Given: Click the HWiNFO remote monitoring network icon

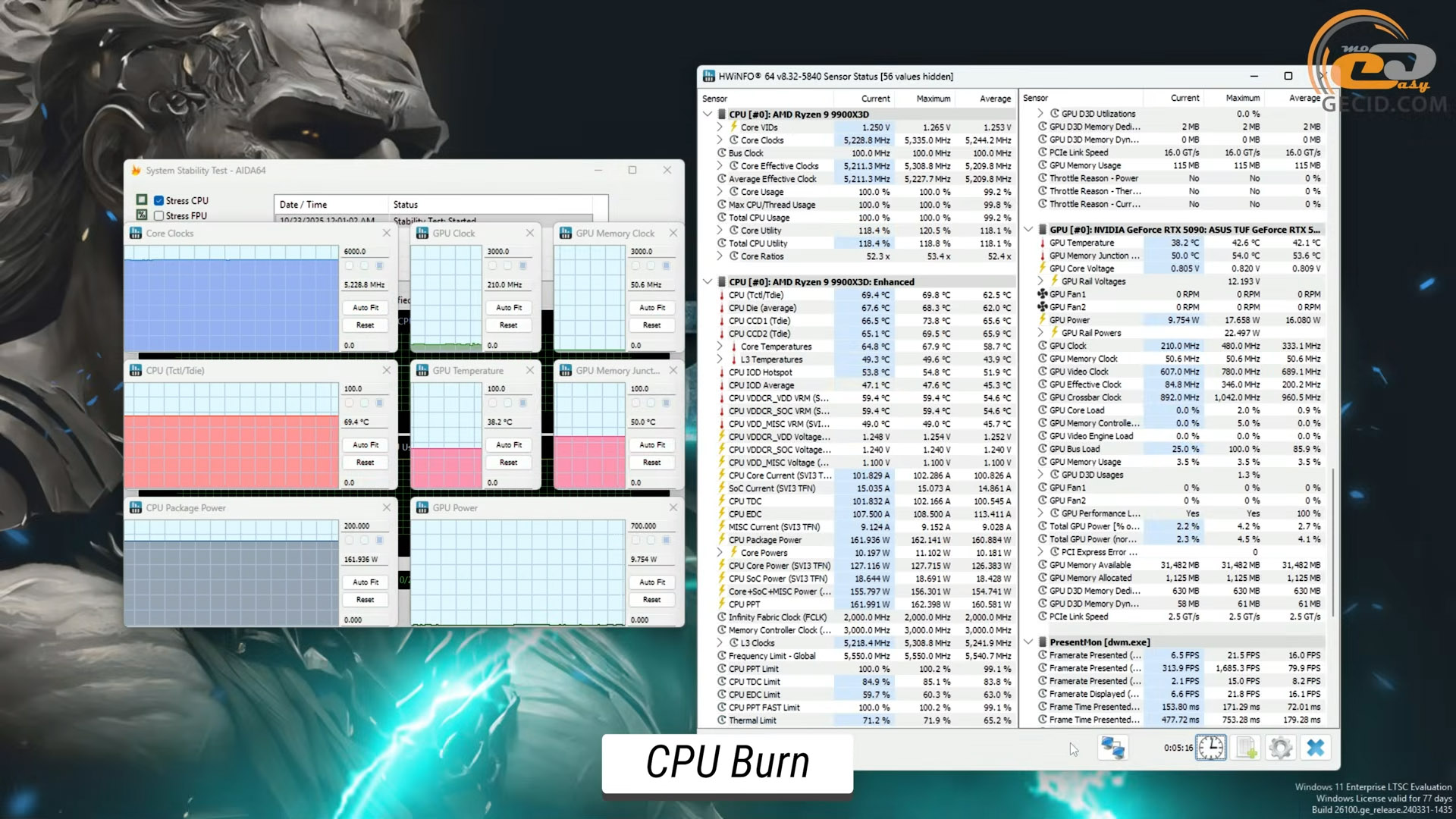Looking at the screenshot, I should click(x=1112, y=748).
